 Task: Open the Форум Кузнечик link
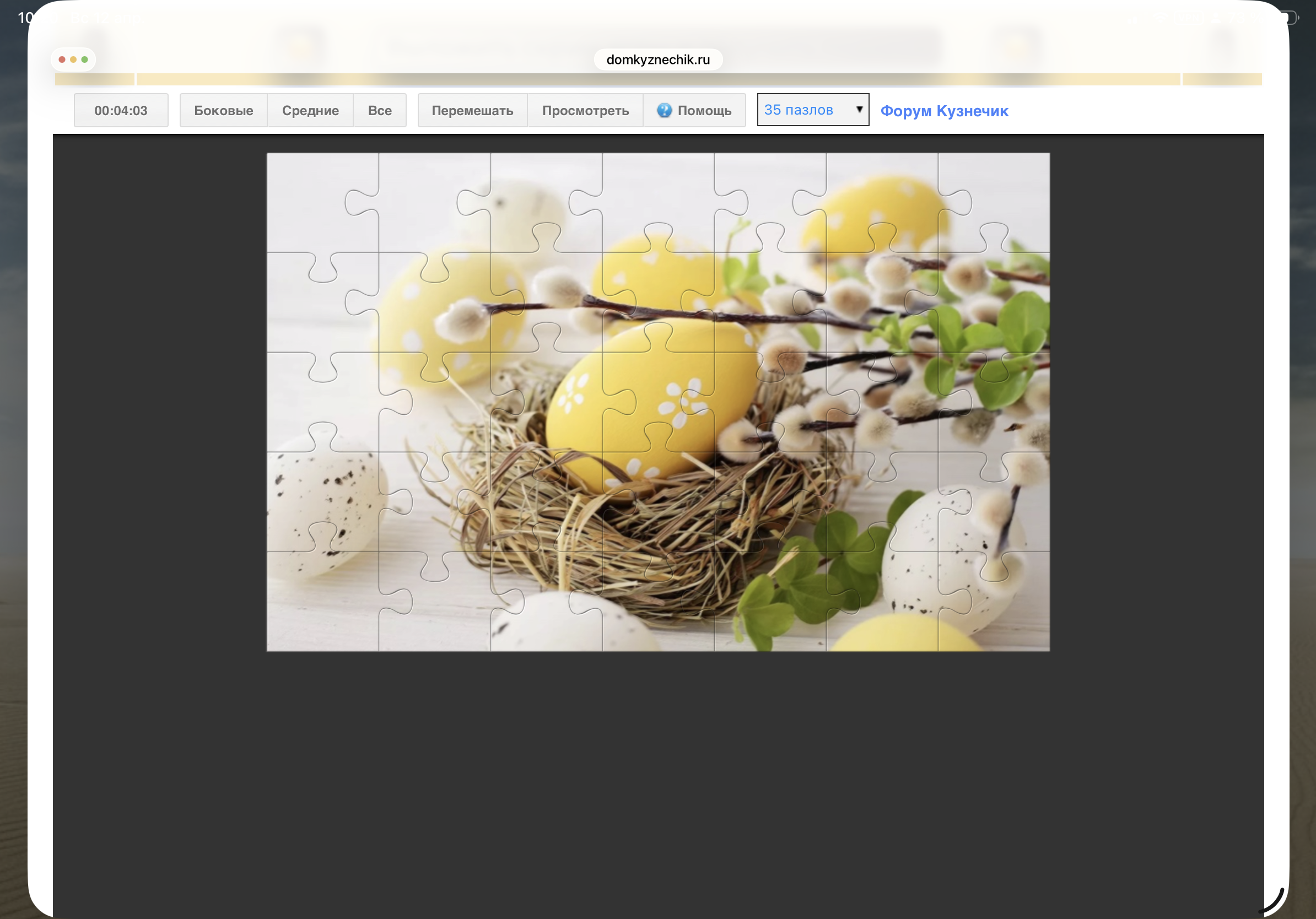point(944,111)
